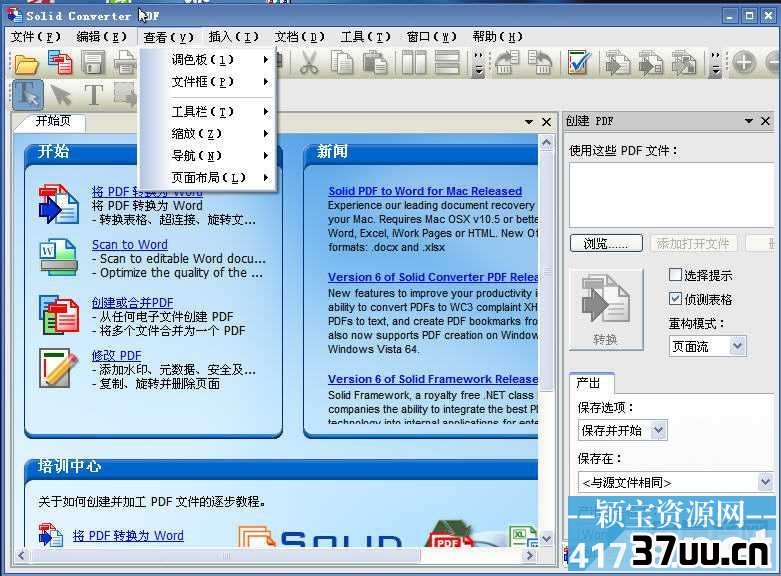This screenshot has height=576, width=781.
Task: Click the third convert document icon
Action: pyautogui.click(x=684, y=63)
